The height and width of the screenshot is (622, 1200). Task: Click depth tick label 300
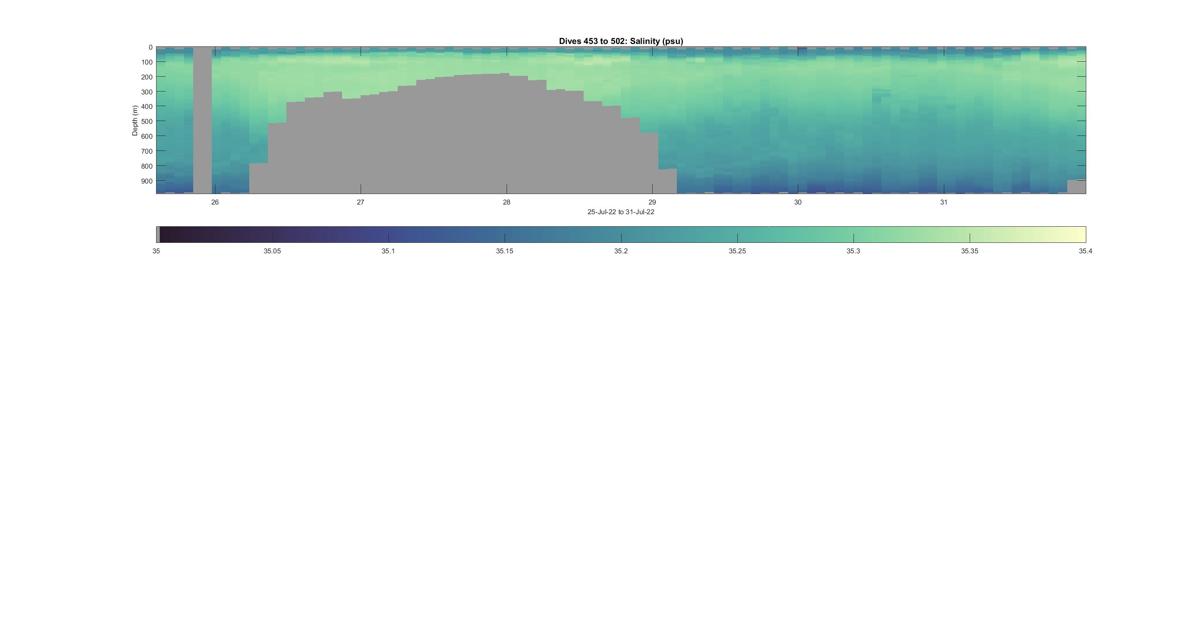tap(146, 92)
